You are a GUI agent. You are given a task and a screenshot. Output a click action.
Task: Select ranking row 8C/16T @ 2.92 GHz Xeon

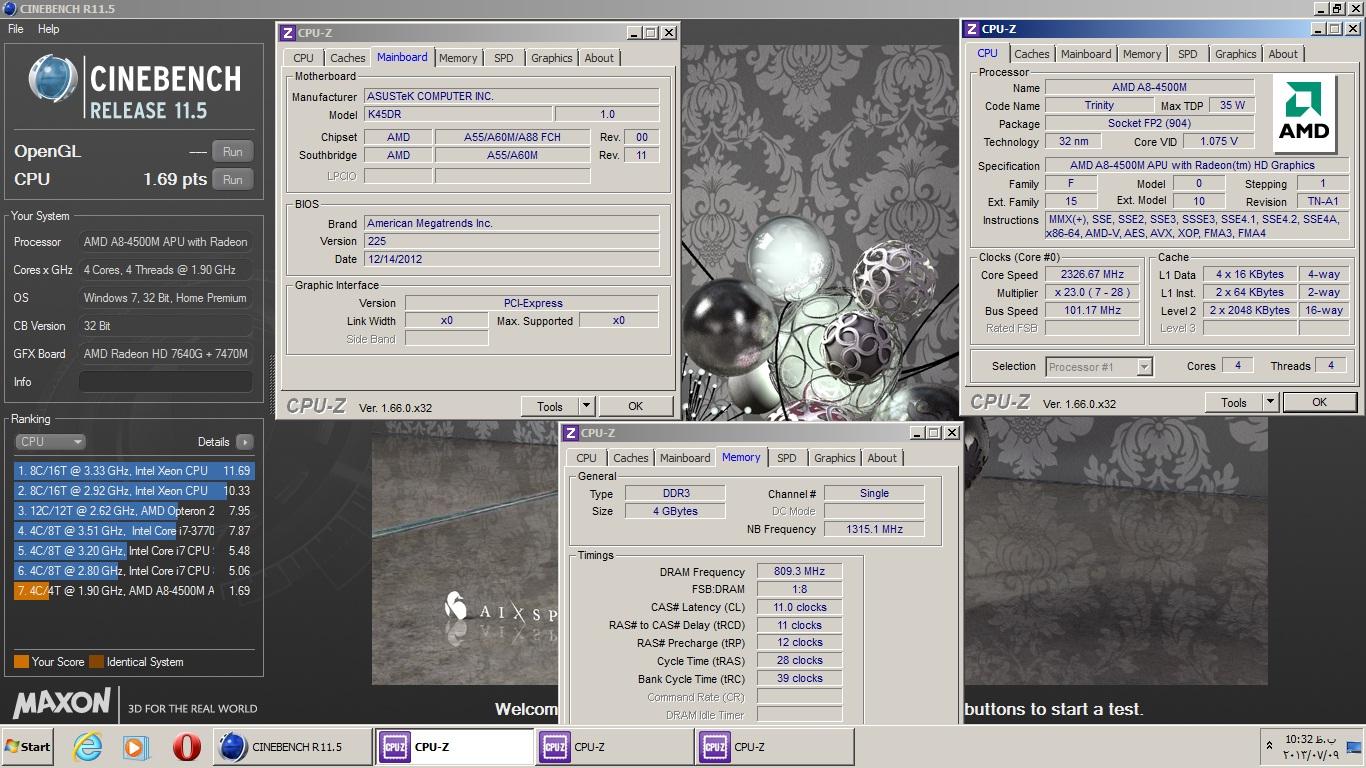(134, 491)
